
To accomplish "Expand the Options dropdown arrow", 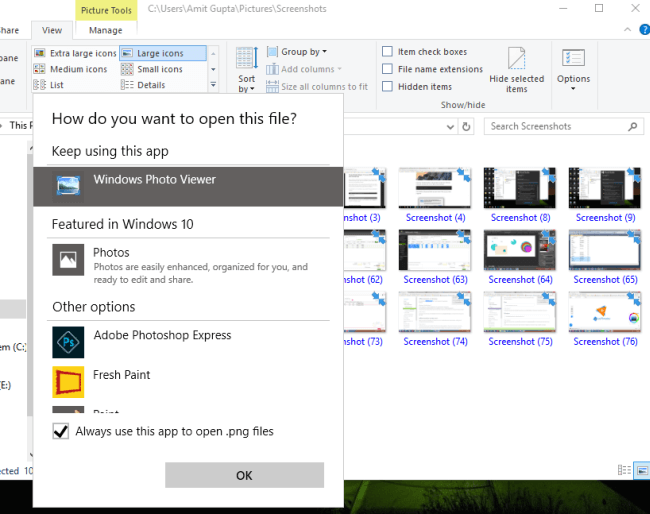I will (573, 88).
